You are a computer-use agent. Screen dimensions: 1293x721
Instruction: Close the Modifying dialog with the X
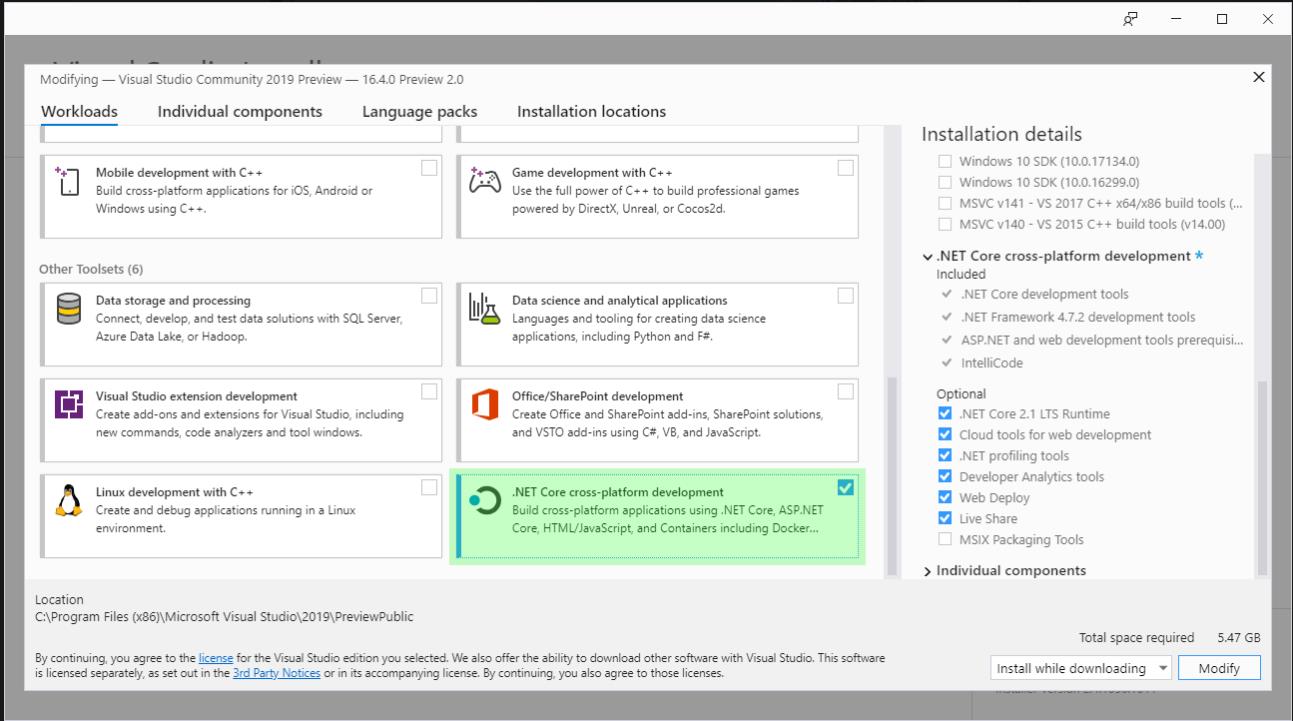coord(1259,78)
